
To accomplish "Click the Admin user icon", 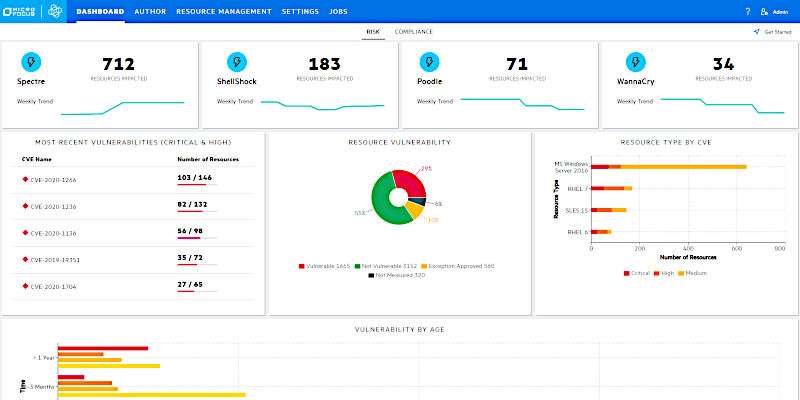I will click(765, 12).
